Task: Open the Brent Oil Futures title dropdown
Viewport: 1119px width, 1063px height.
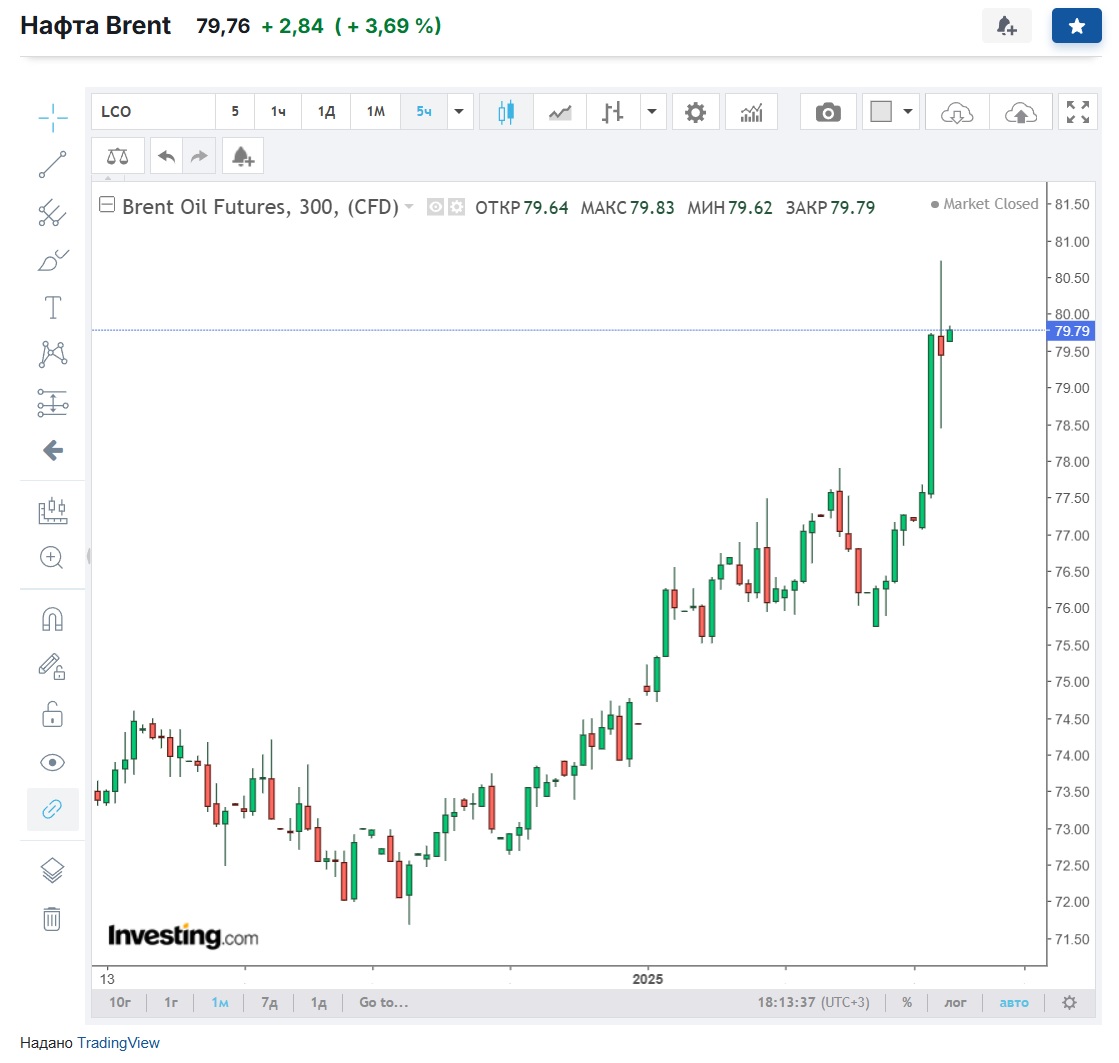Action: tap(408, 205)
